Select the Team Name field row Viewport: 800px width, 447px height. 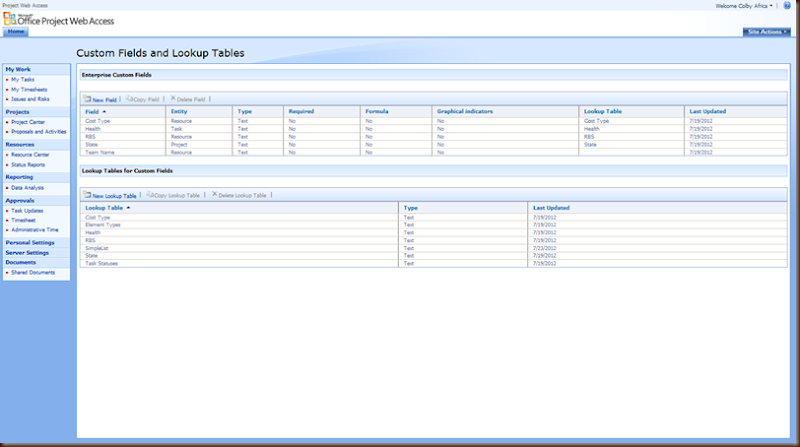[434, 152]
